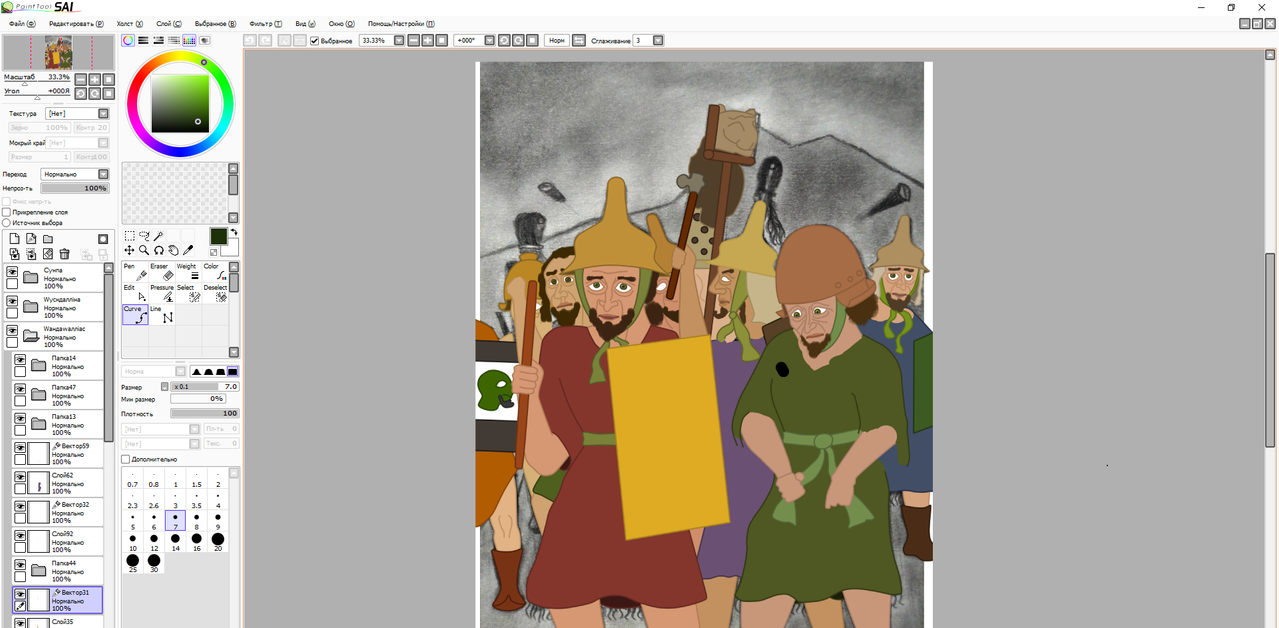
Task: Open the Переход blending mode dropdown
Action: 75,174
